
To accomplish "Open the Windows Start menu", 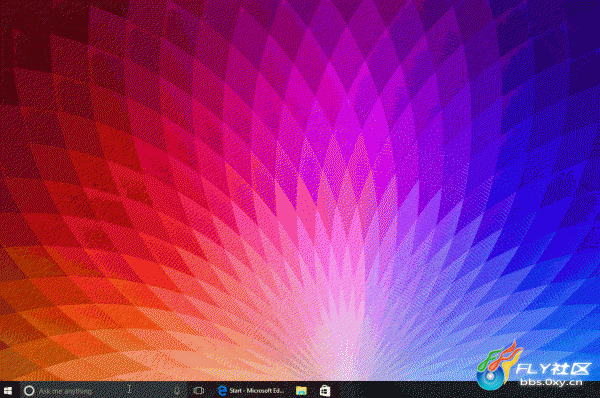I will 8,391.
